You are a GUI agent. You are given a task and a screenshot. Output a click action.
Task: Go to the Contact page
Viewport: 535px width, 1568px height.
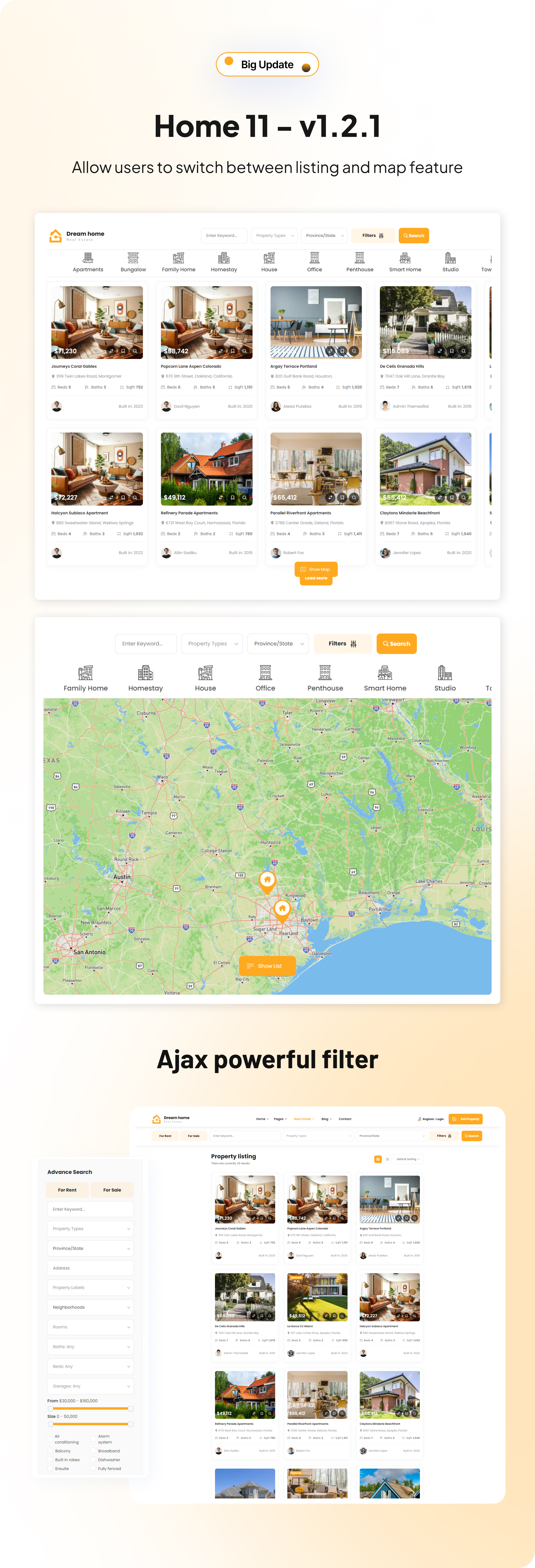click(345, 1119)
